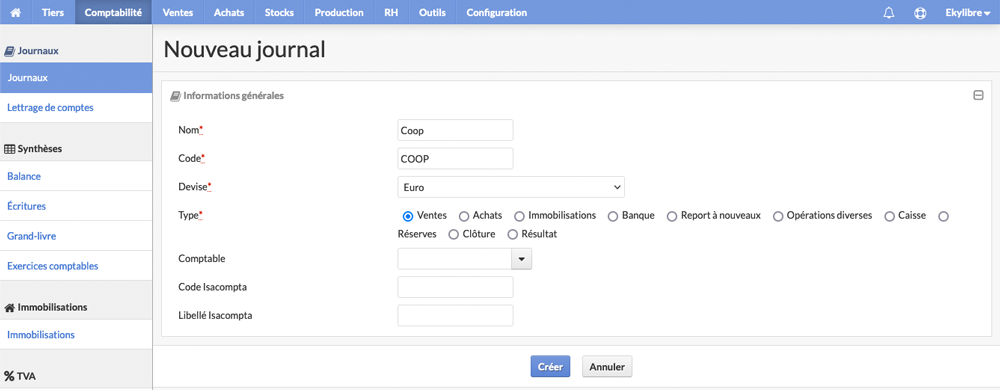Click the Code Isacompta field
This screenshot has height=390, width=1000.
(455, 287)
